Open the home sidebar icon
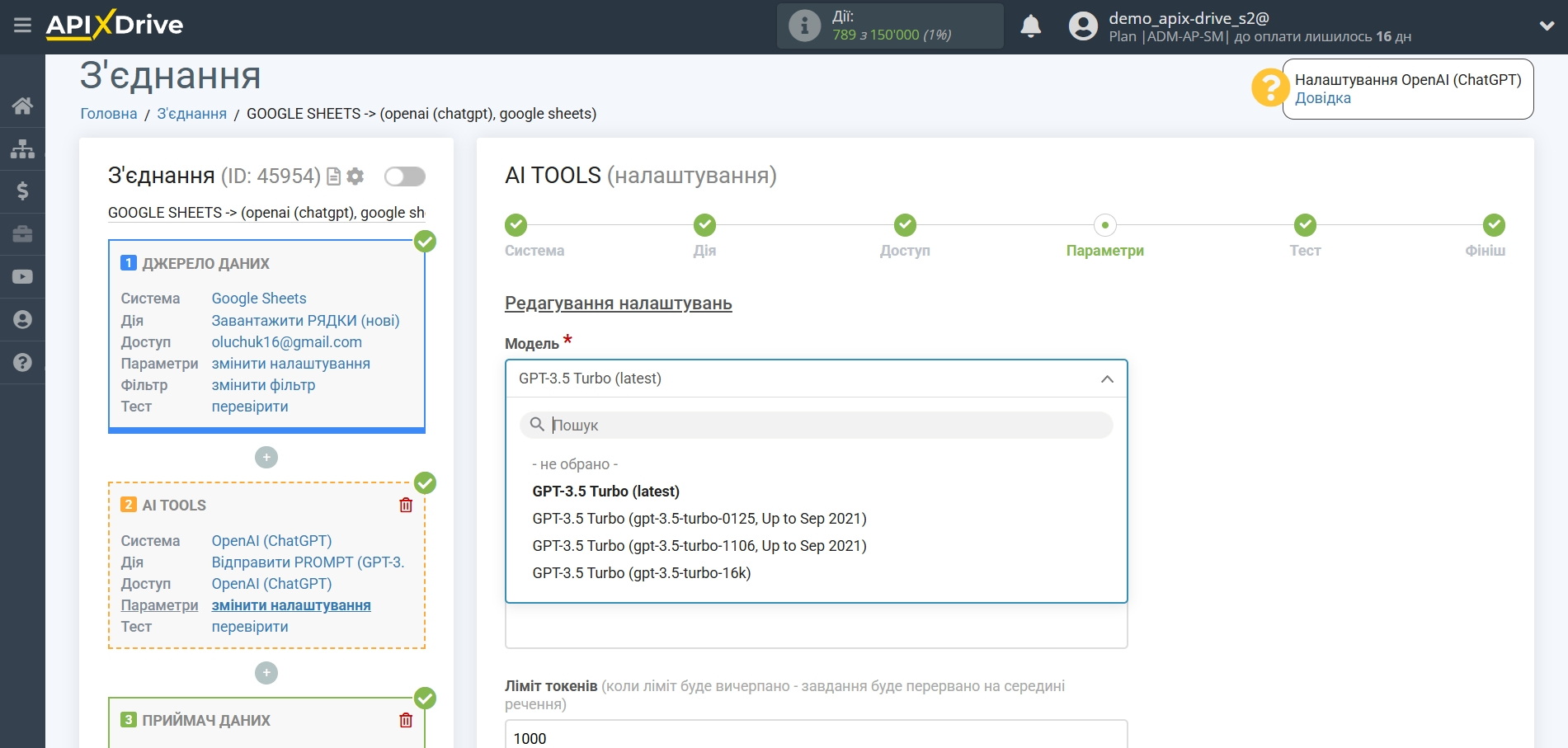1568x748 pixels. pos(22,106)
